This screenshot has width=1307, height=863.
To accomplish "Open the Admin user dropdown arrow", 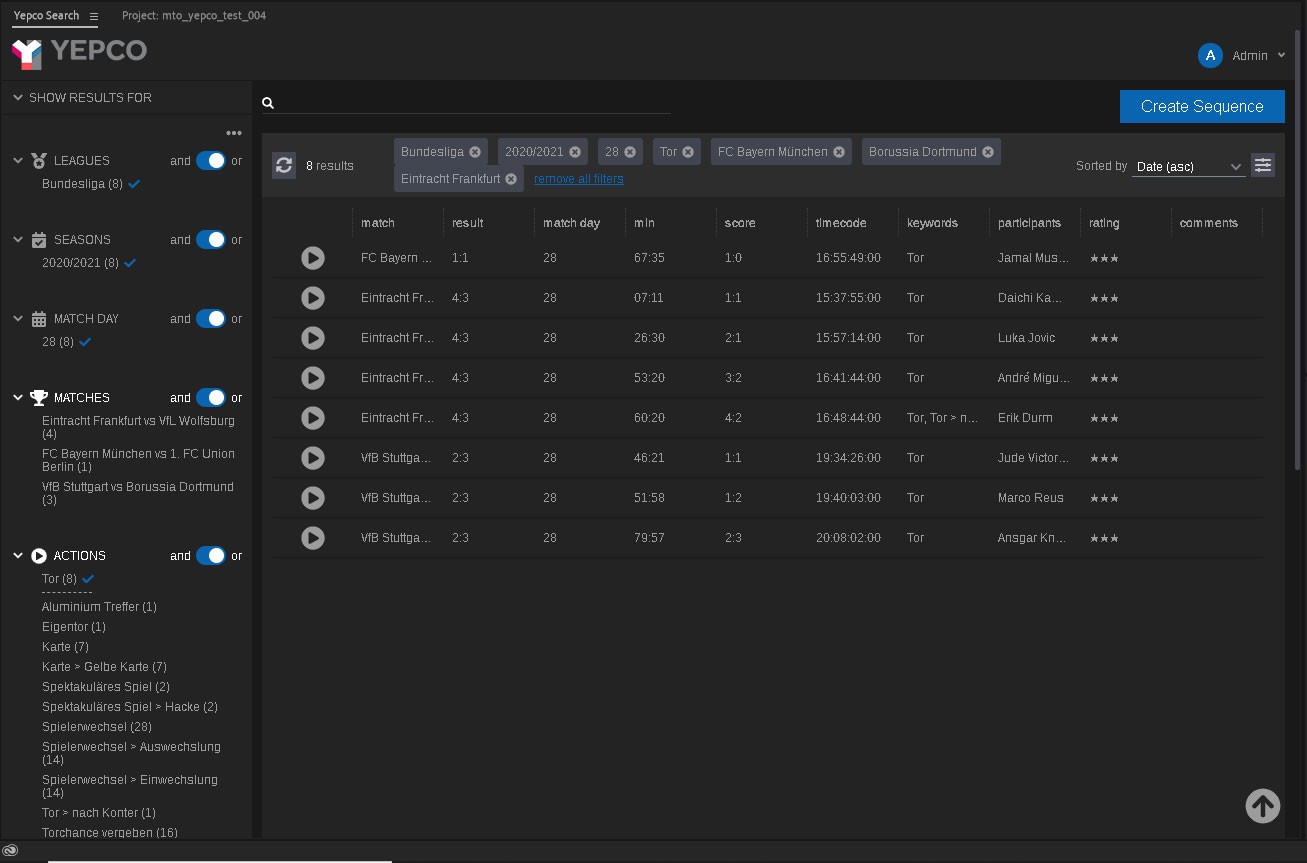I will (1282, 56).
